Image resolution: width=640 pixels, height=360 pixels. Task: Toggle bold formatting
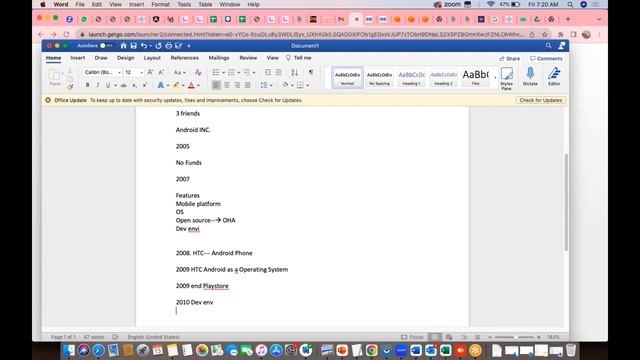click(x=87, y=85)
